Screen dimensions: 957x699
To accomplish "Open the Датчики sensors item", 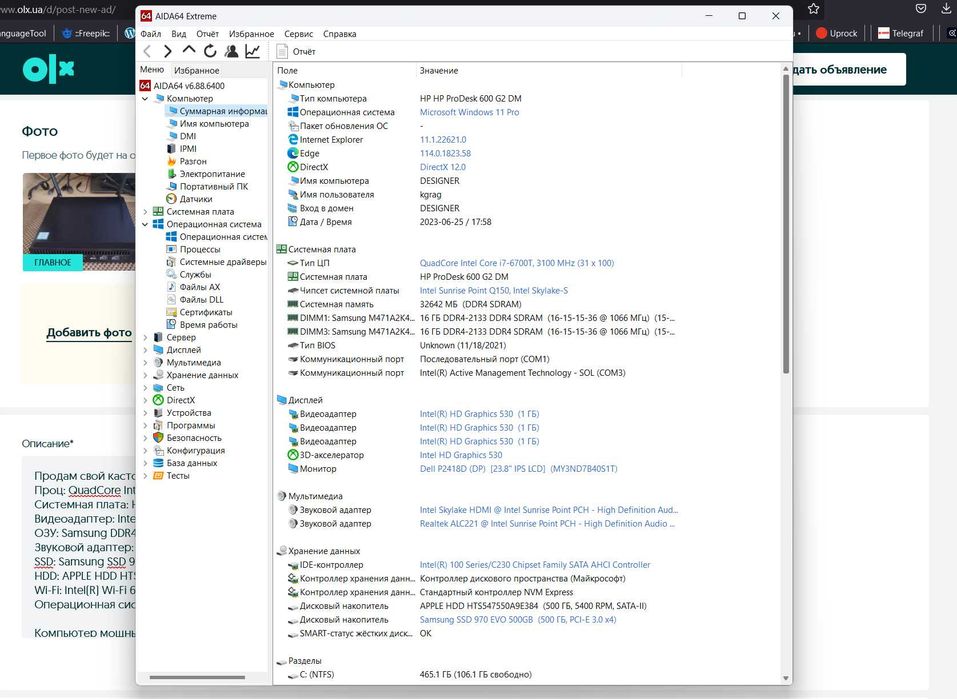I will [x=195, y=199].
